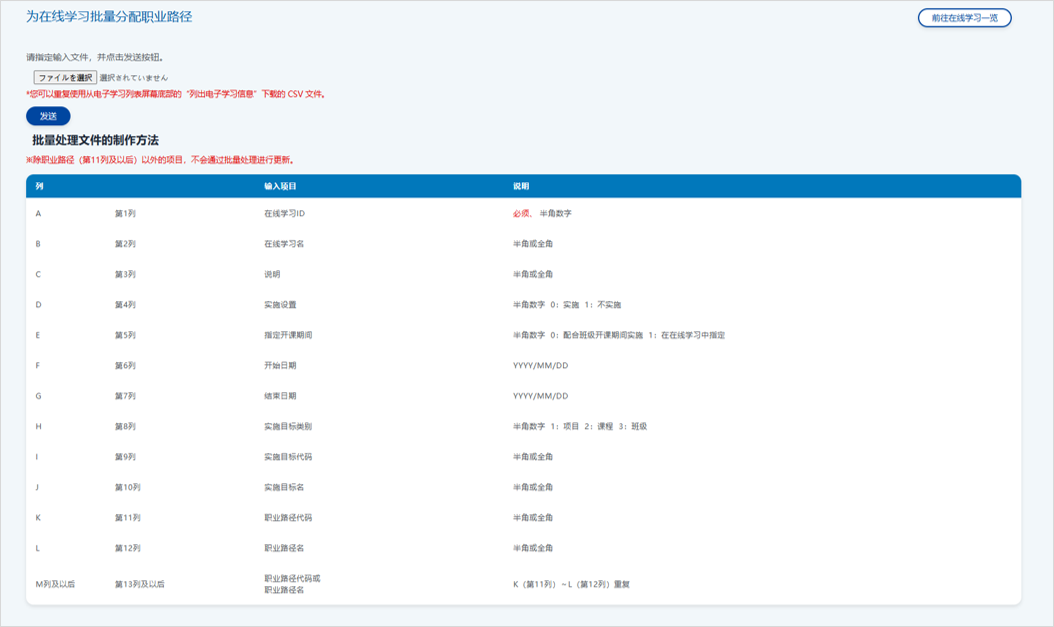Click YYYY/MM/DD in the 结束日期 row
Image resolution: width=1054 pixels, height=627 pixels.
[540, 396]
